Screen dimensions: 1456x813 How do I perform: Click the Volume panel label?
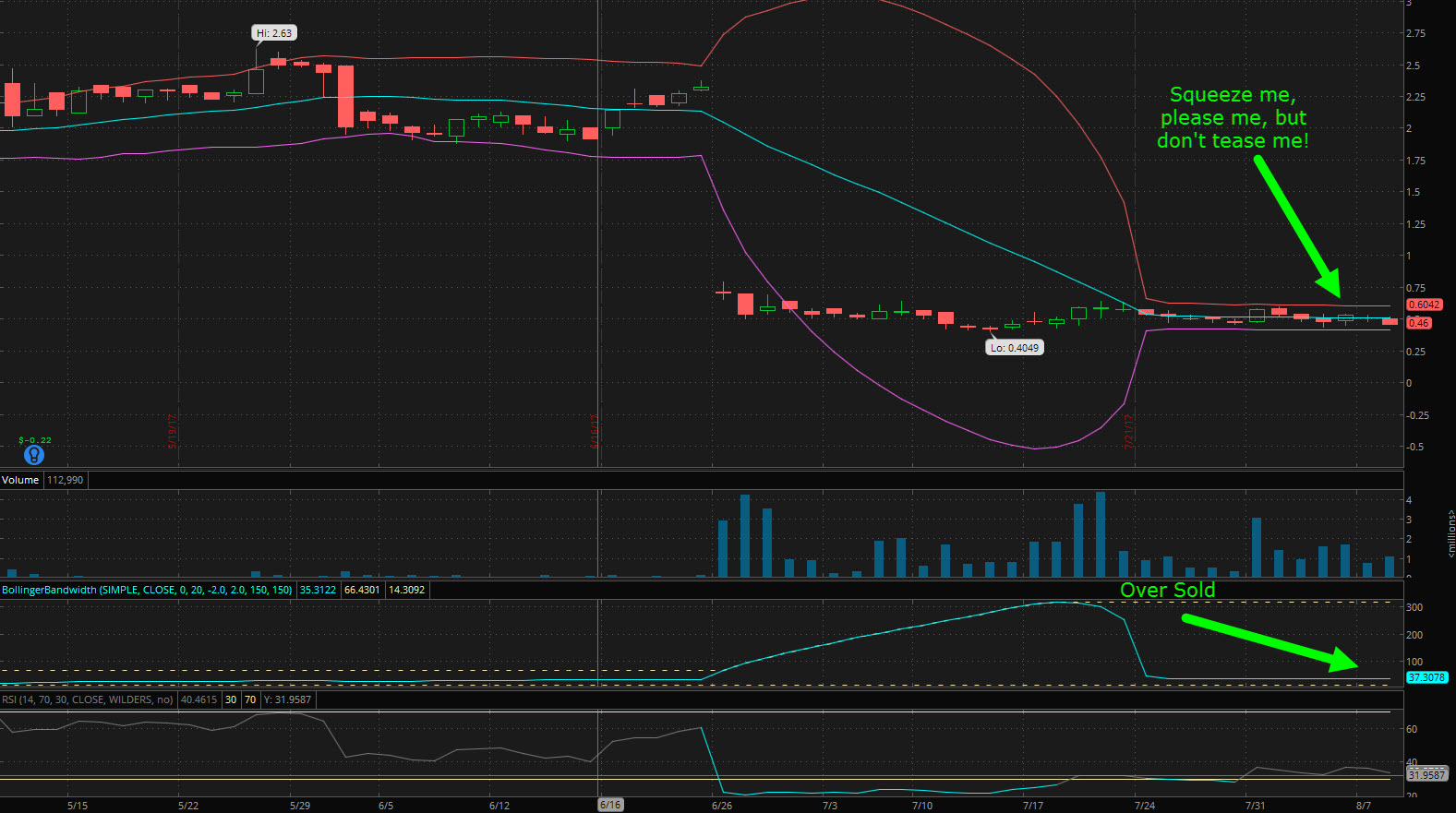pos(20,480)
